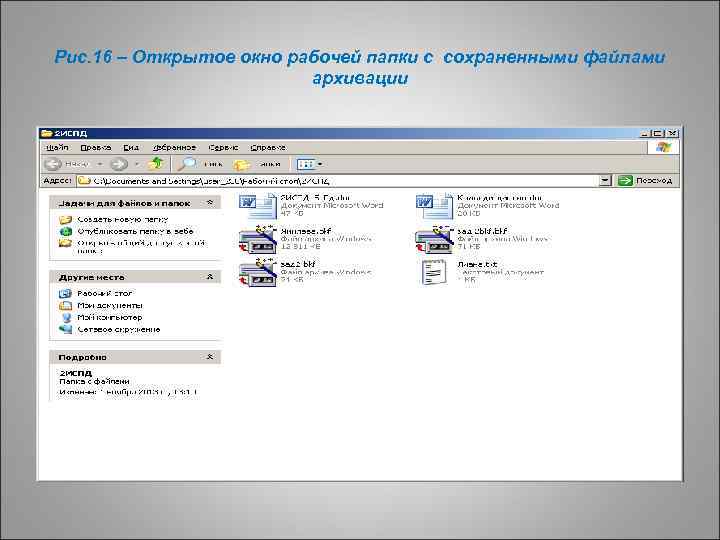Screen dimensions: 720x540
Task: Click the Мой компьютер icon
Action: coord(66,317)
